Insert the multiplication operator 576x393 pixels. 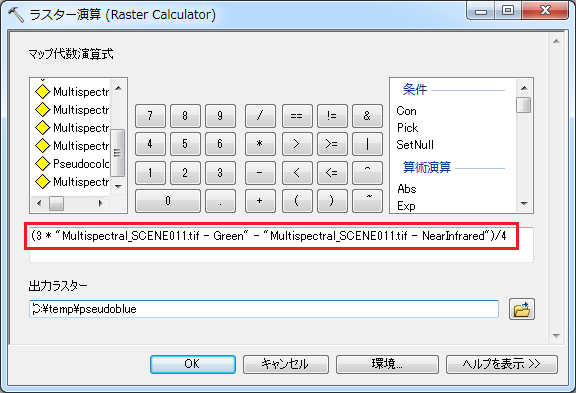260,144
